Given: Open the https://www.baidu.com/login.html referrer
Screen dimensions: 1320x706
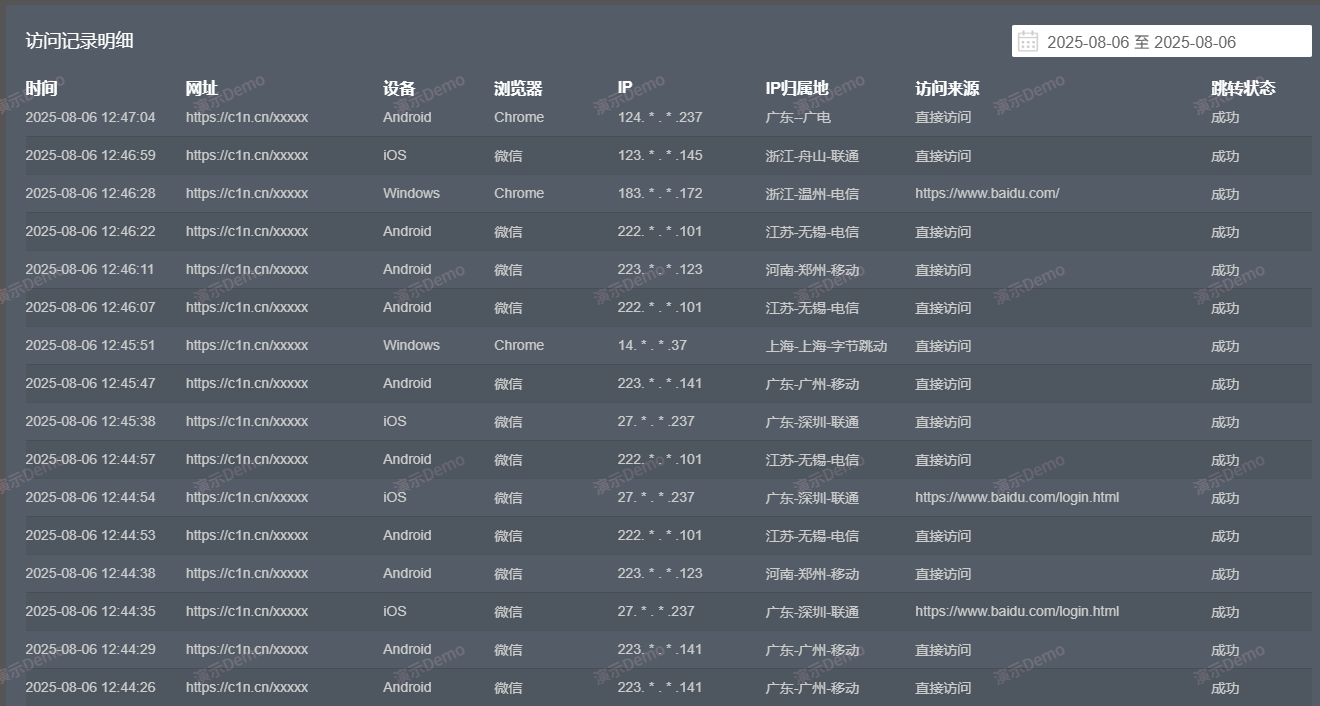Looking at the screenshot, I should pos(1017,497).
